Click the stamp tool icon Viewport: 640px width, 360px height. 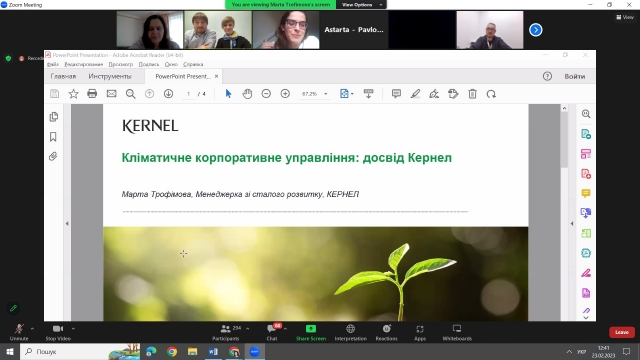coord(453,94)
